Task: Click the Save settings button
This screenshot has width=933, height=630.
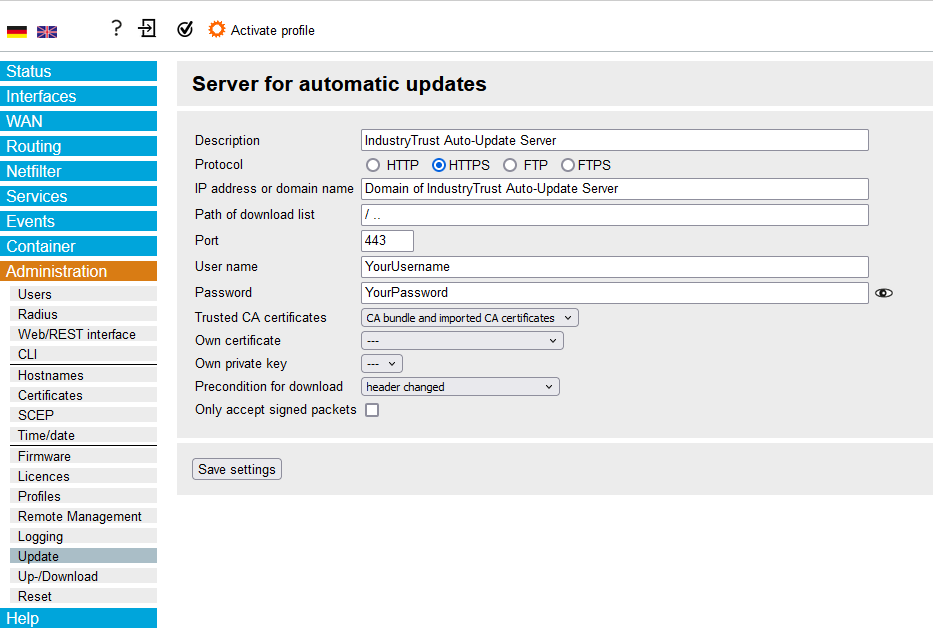Action: (x=237, y=470)
